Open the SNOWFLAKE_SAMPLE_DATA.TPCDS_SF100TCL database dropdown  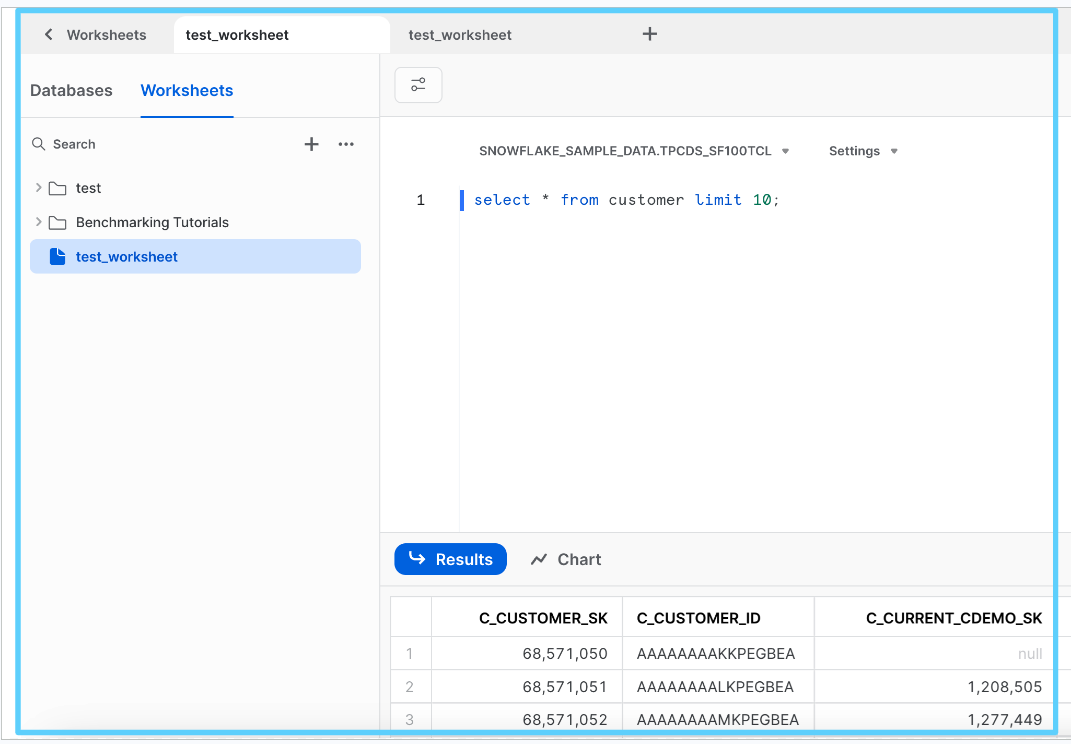634,151
